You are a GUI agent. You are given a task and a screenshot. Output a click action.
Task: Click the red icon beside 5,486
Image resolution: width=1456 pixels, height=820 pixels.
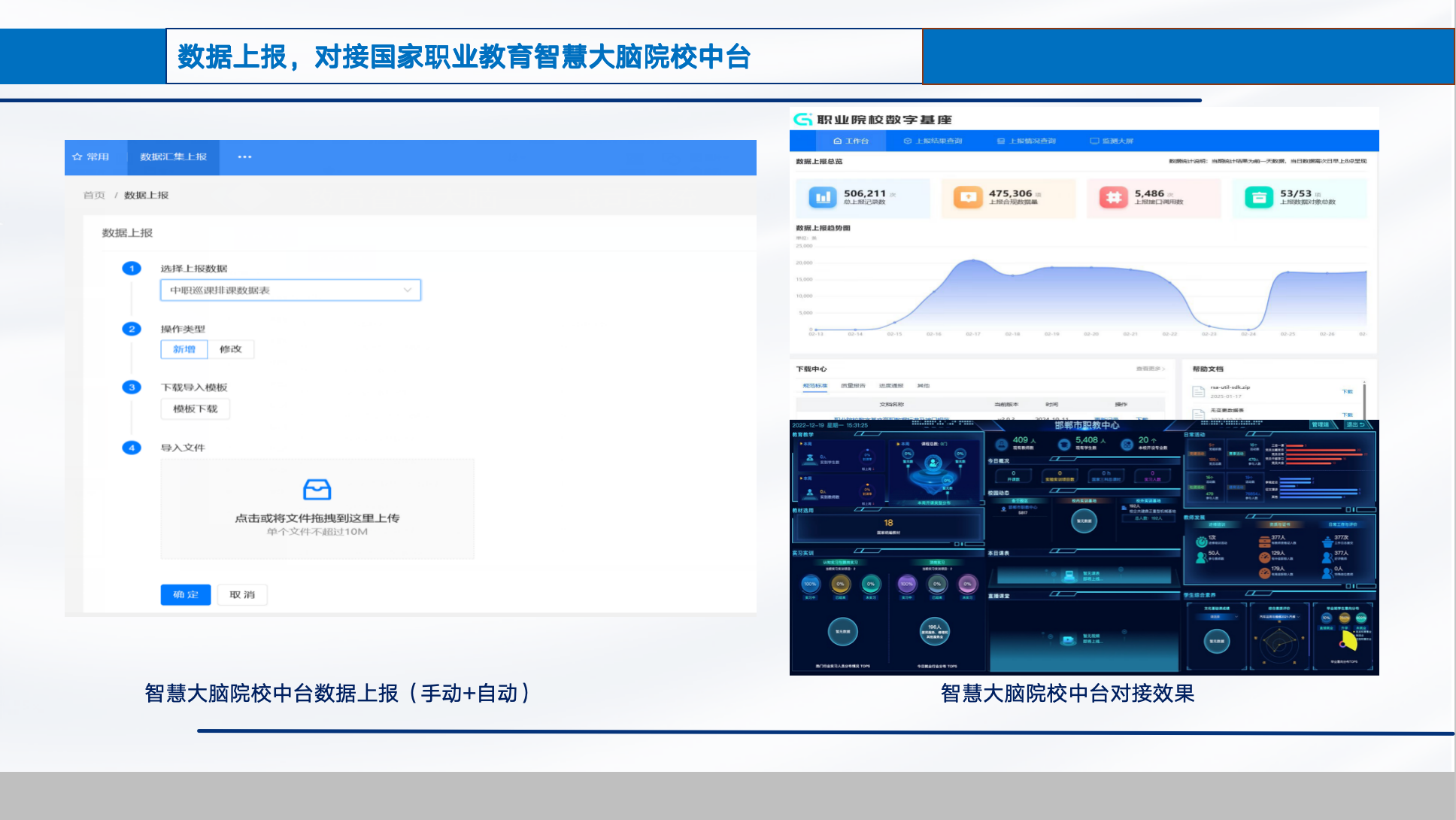coord(1113,198)
